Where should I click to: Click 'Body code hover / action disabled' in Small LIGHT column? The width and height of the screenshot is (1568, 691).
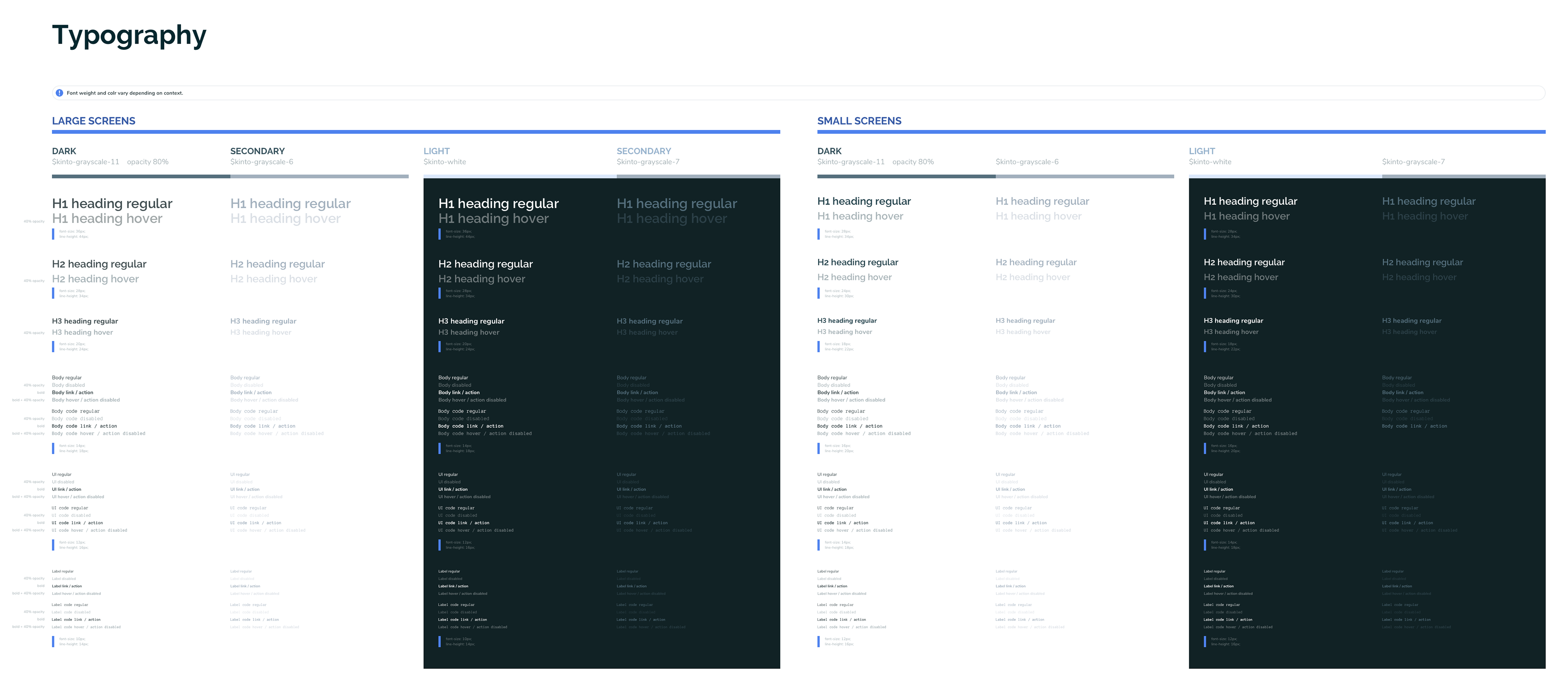1250,434
